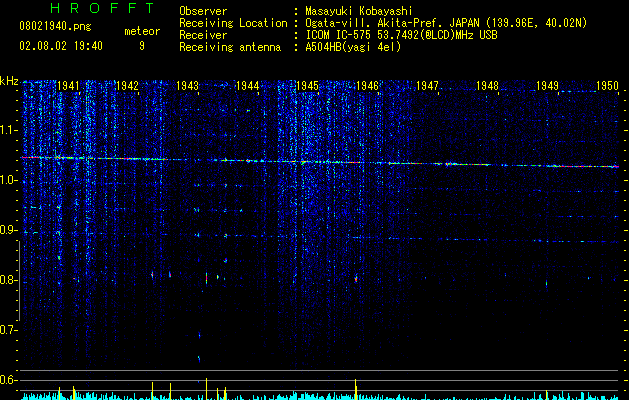The width and height of the screenshot is (629, 400).
Task: Click the 0.7 frequency axis label
Action: click(x=8, y=330)
